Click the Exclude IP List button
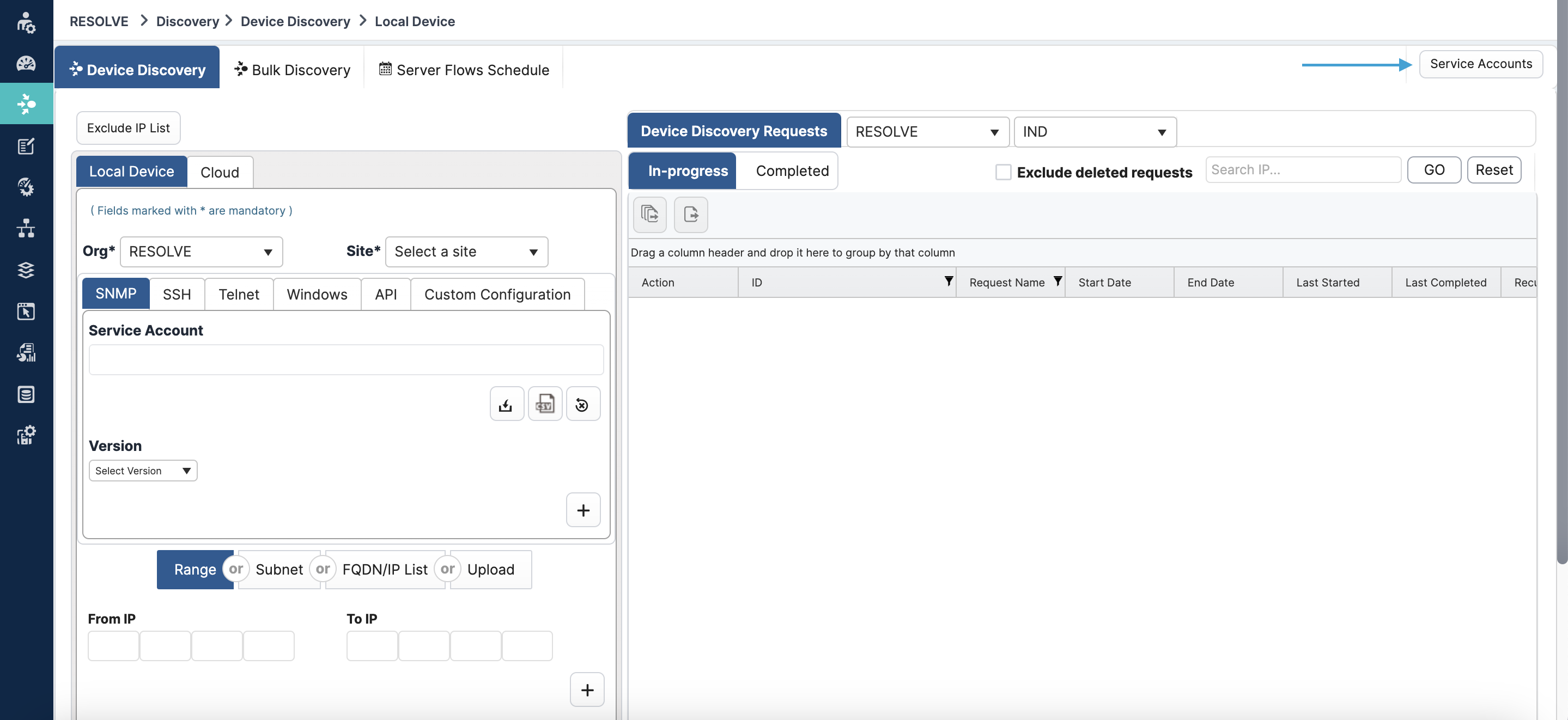Screen dimensions: 1568x720 [x=129, y=128]
